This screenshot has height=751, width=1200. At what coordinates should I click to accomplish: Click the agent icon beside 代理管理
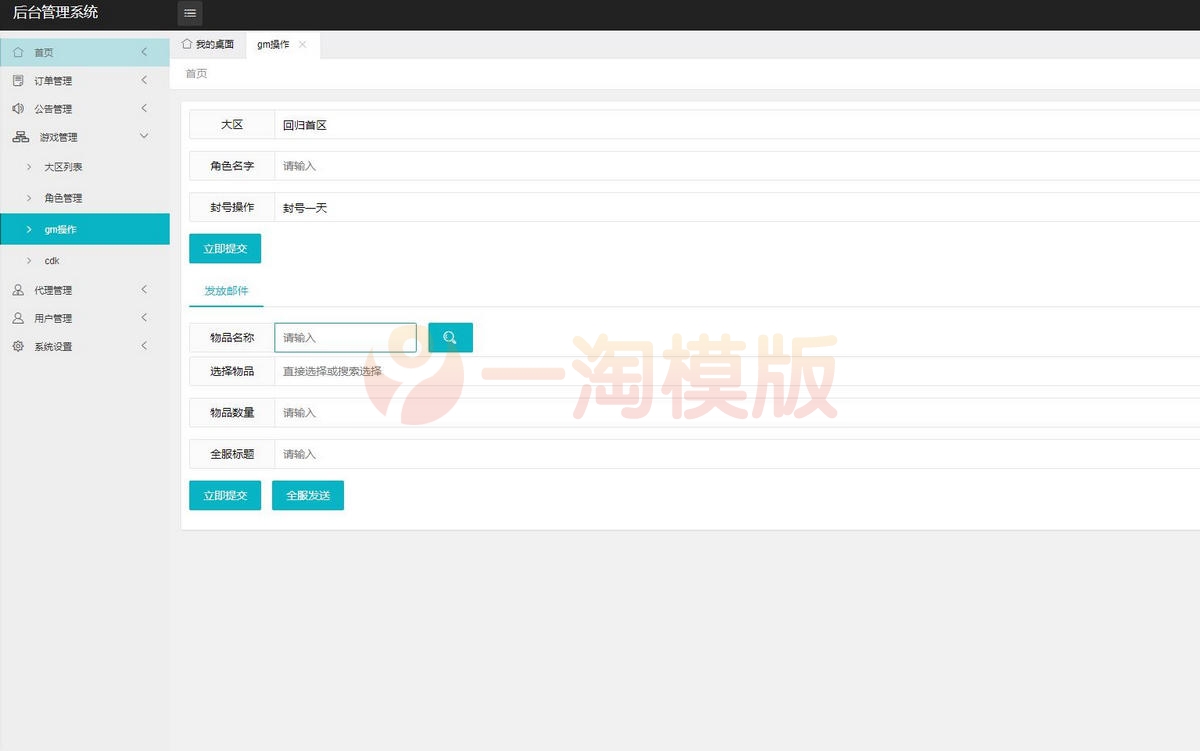(x=18, y=290)
